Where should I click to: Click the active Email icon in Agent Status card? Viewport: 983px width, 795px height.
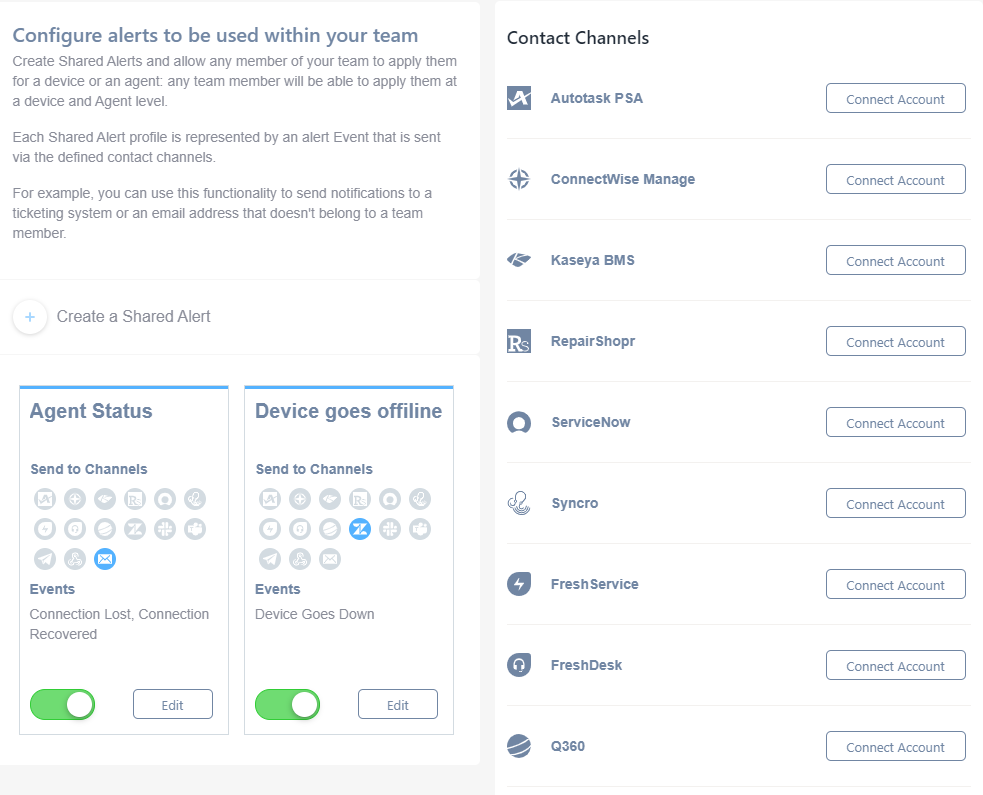pos(105,559)
